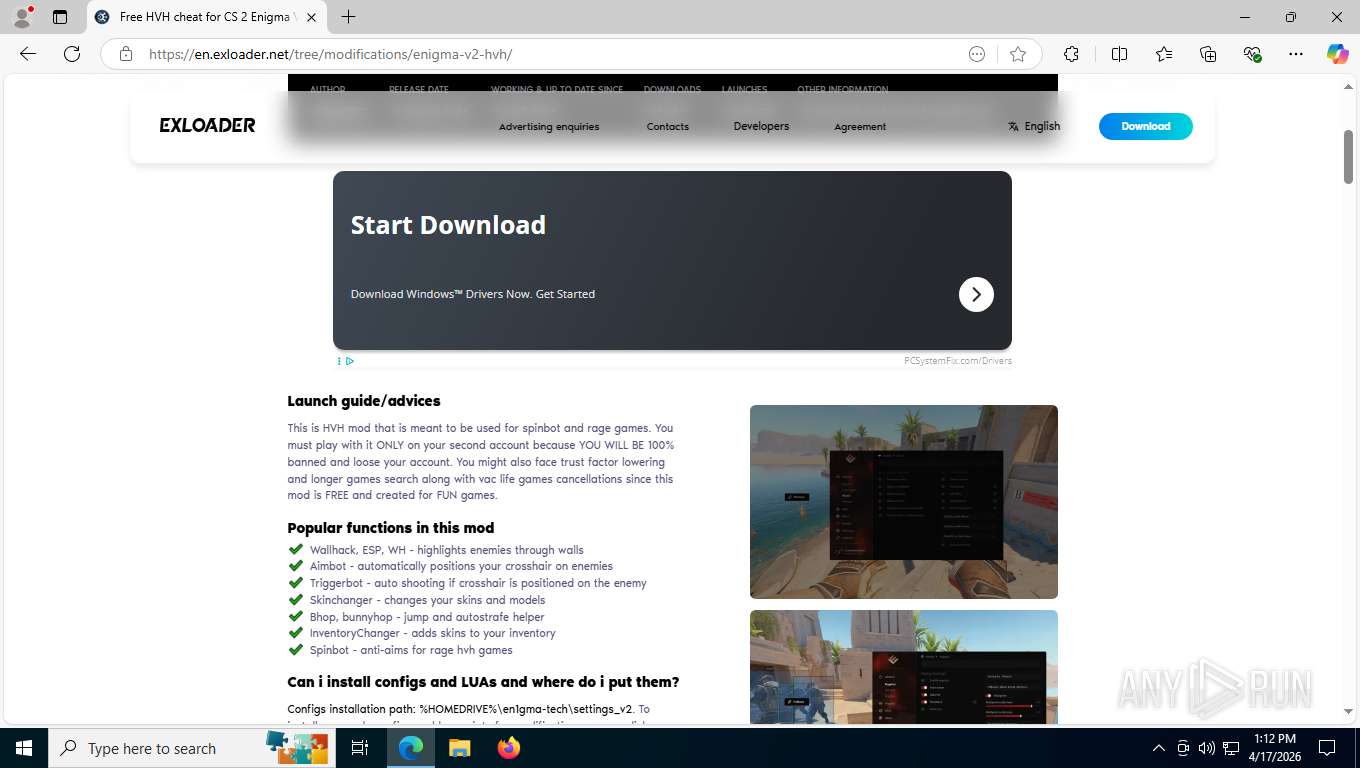Go back to previous page
The image size is (1360, 768).
(28, 54)
